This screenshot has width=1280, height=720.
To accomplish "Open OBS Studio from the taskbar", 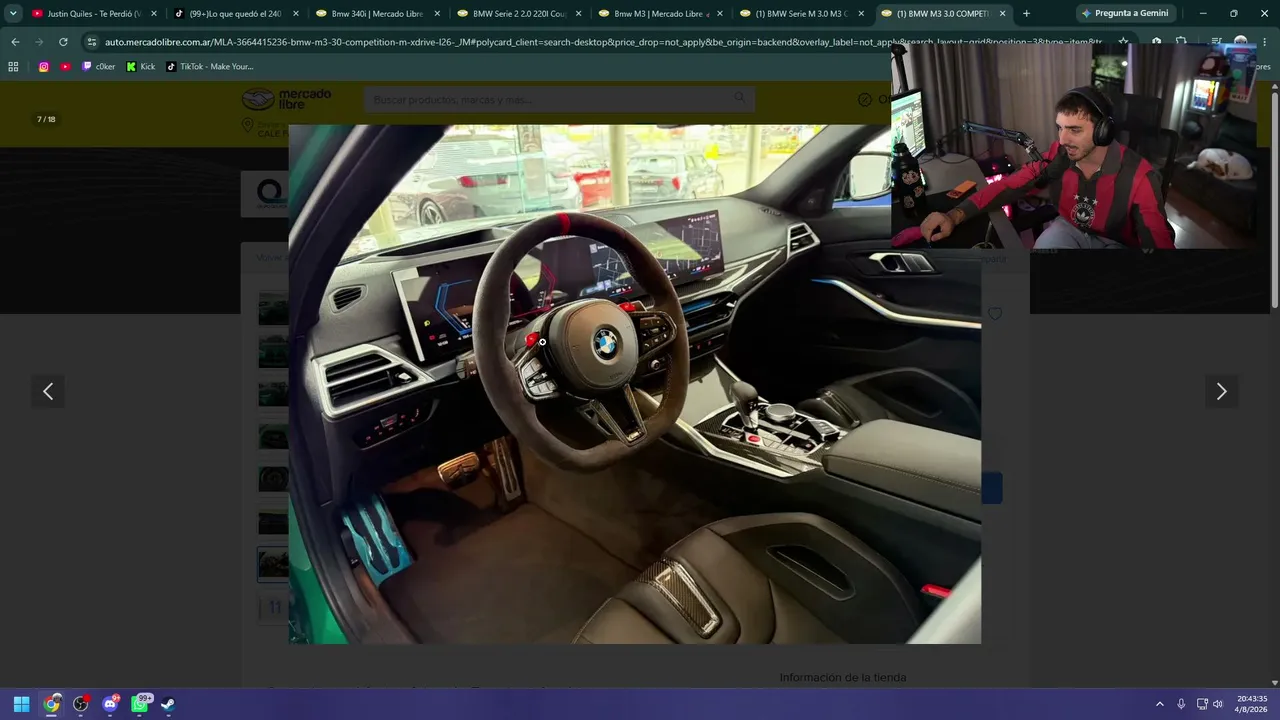I will [x=81, y=704].
